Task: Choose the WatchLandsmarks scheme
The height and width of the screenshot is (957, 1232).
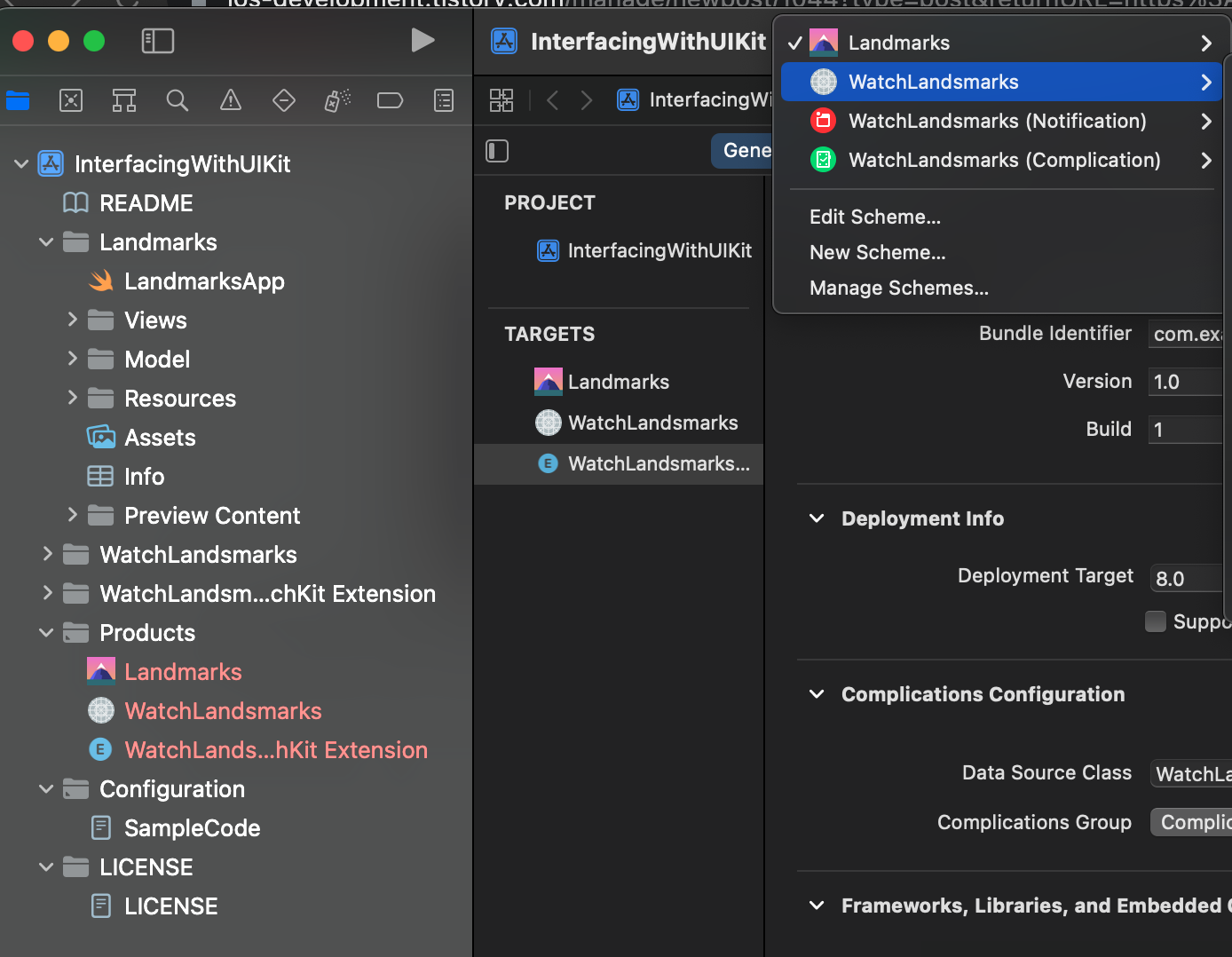Action: pos(1001,82)
